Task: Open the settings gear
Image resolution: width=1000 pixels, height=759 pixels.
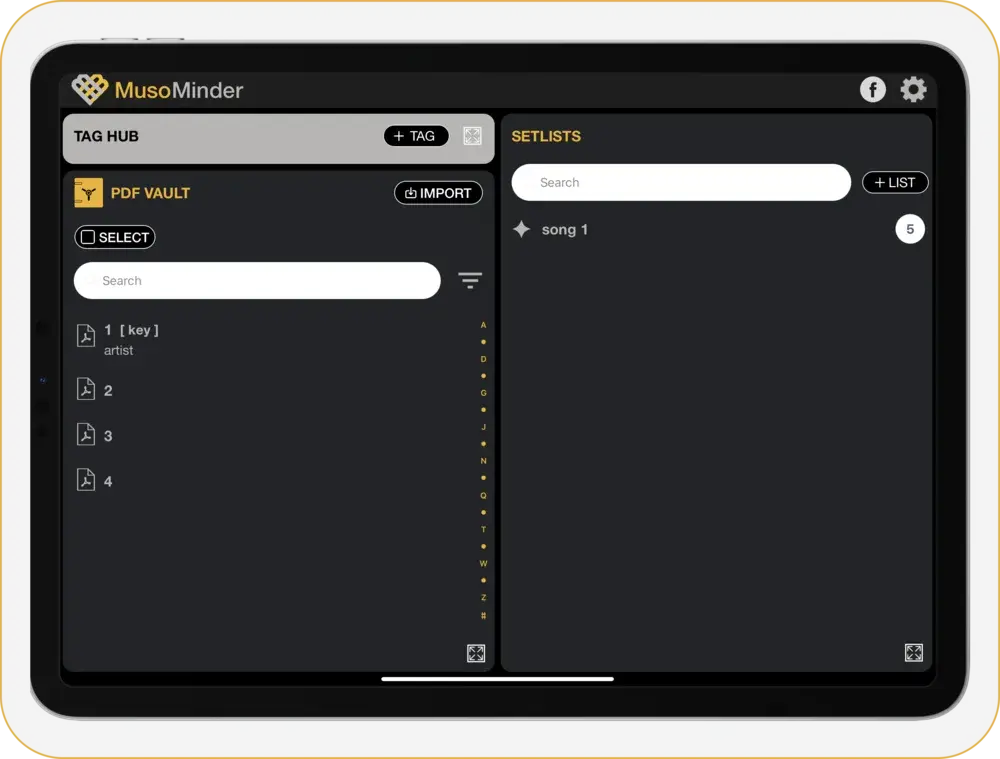Action: pyautogui.click(x=913, y=90)
